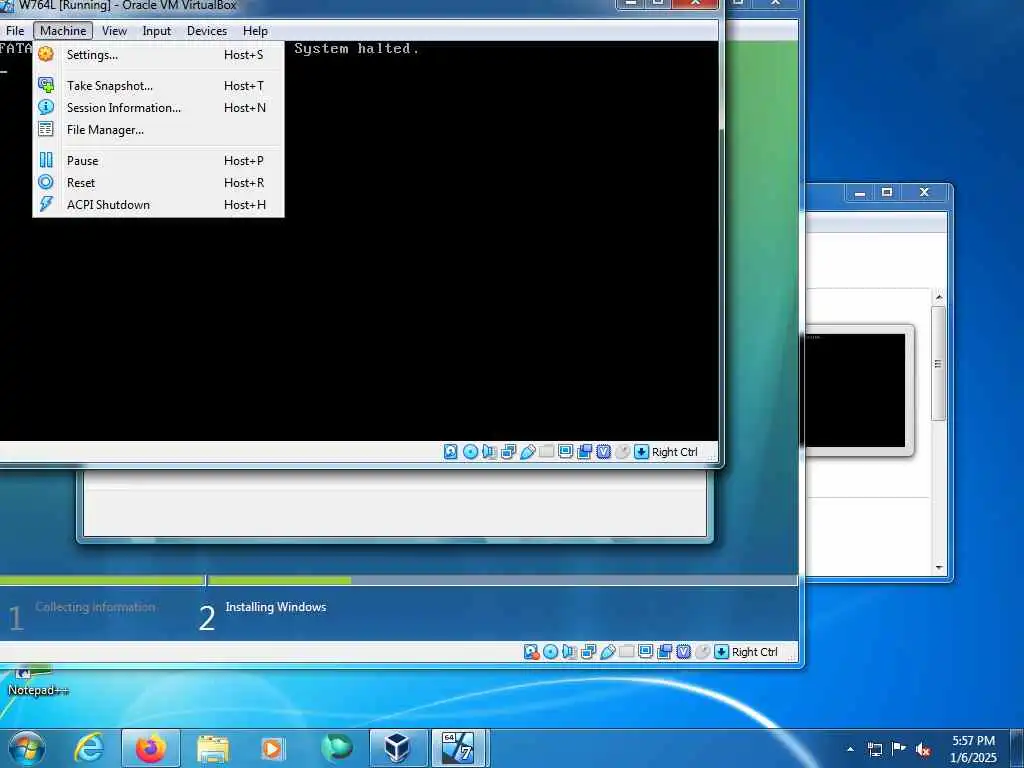Click the scroll down arrow in the right window
Image resolution: width=1024 pixels, height=768 pixels.
938,568
